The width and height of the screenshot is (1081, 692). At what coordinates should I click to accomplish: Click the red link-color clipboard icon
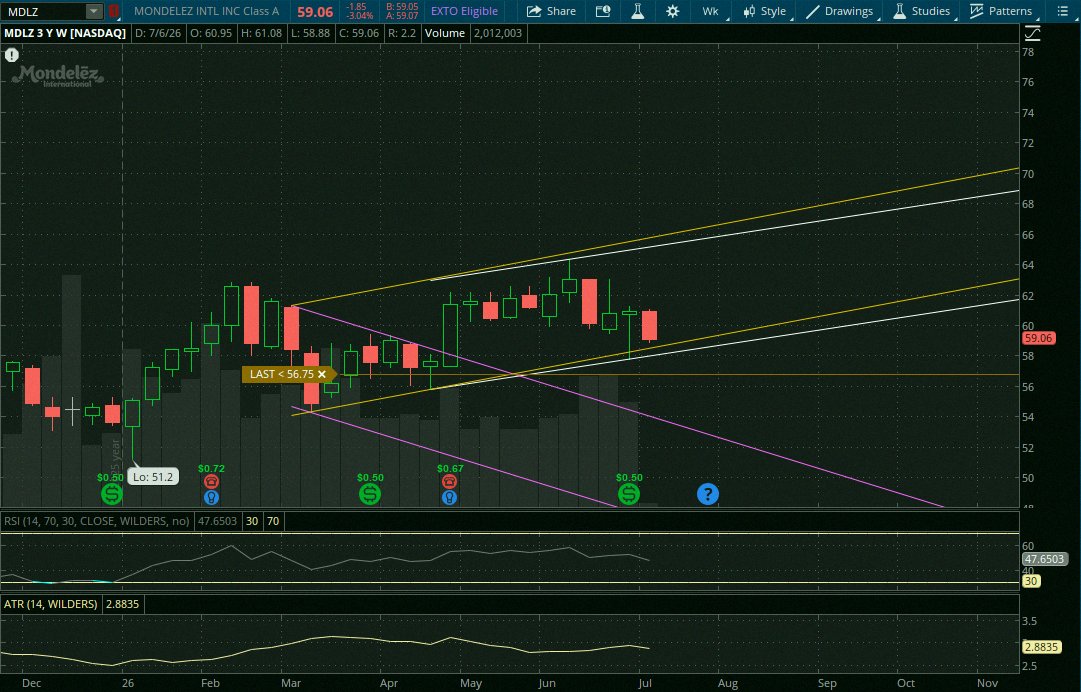click(x=114, y=11)
